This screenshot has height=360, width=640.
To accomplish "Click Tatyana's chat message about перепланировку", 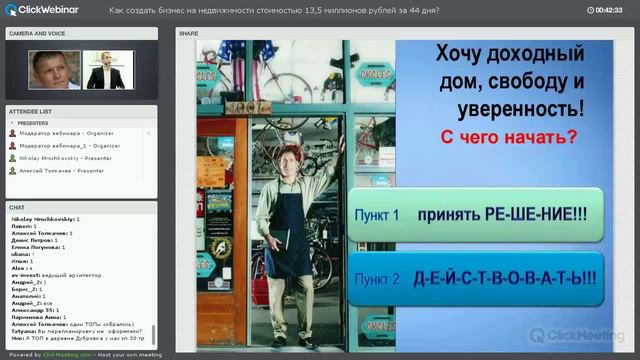I will (x=77, y=331).
